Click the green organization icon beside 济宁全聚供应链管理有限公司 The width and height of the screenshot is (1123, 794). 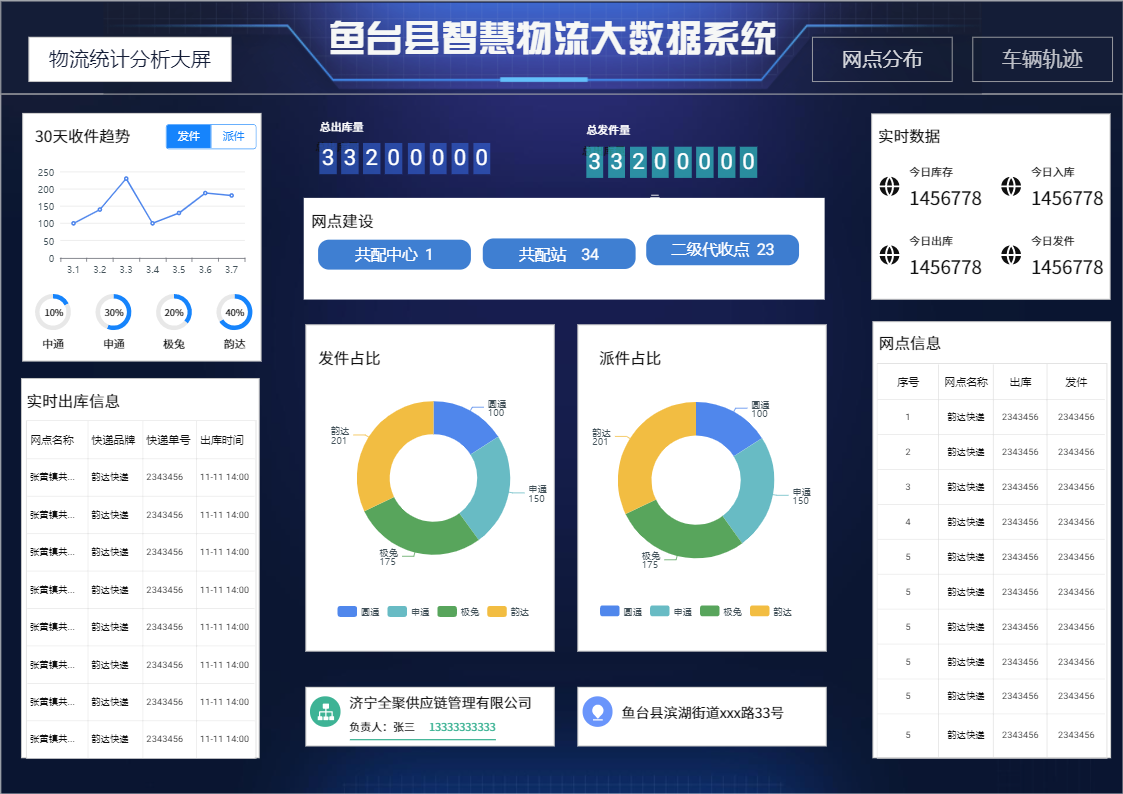[325, 711]
